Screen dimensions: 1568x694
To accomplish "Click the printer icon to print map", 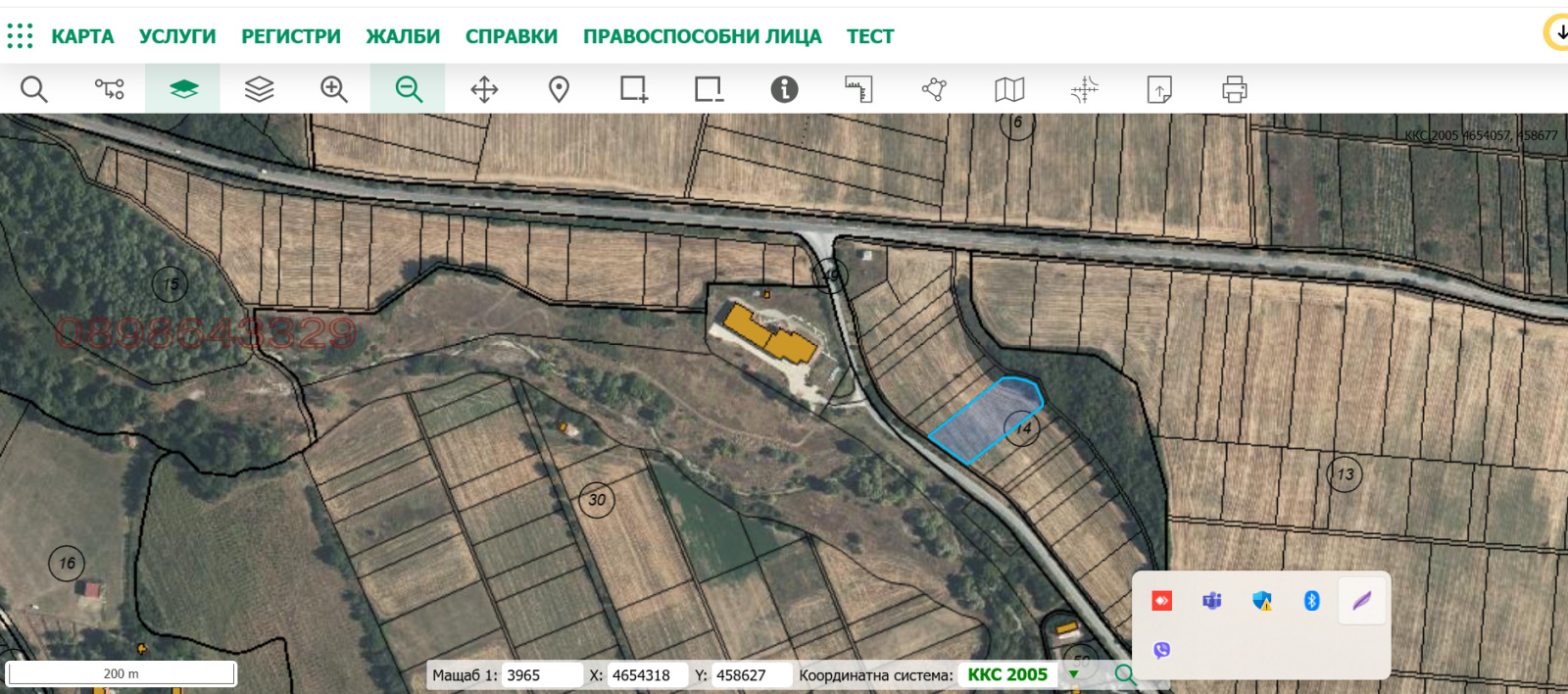I will pos(1234,89).
